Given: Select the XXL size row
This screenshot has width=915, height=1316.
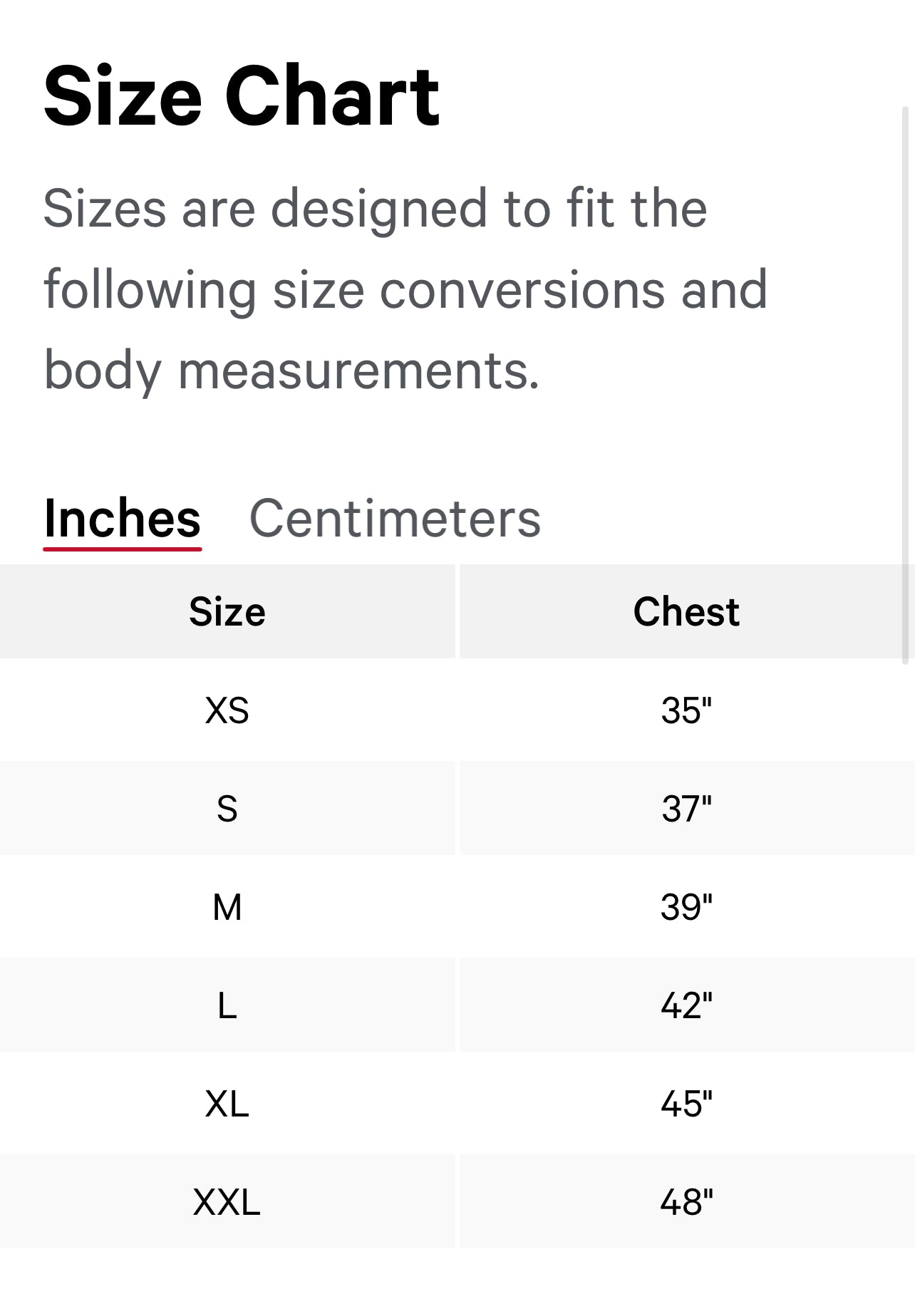Looking at the screenshot, I should click(x=226, y=1202).
